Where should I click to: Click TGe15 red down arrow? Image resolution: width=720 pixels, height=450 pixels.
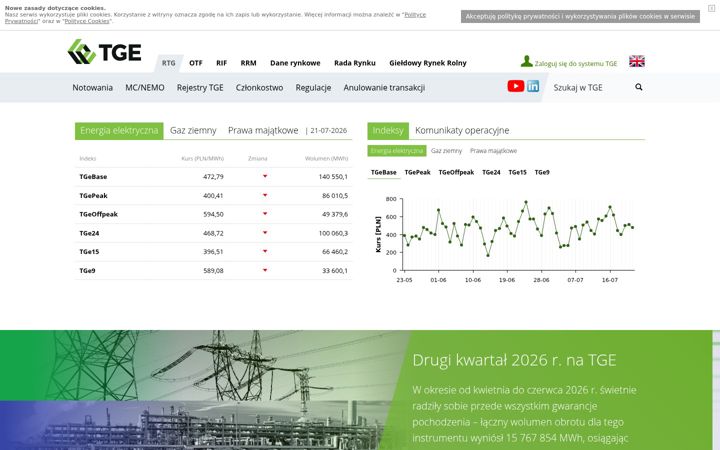265,252
